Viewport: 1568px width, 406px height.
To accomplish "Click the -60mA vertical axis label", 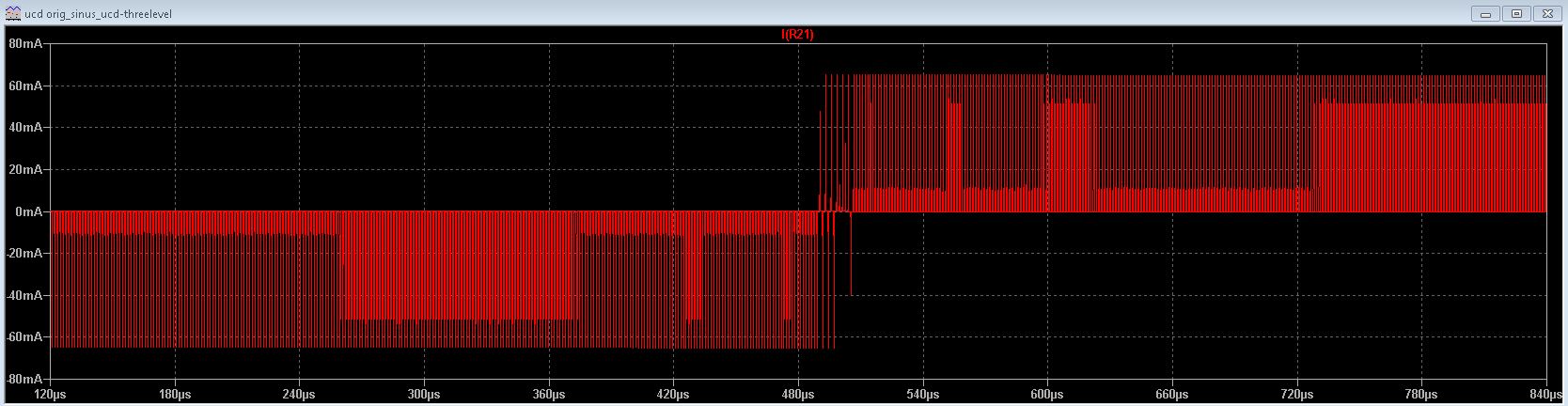I will pos(23,336).
